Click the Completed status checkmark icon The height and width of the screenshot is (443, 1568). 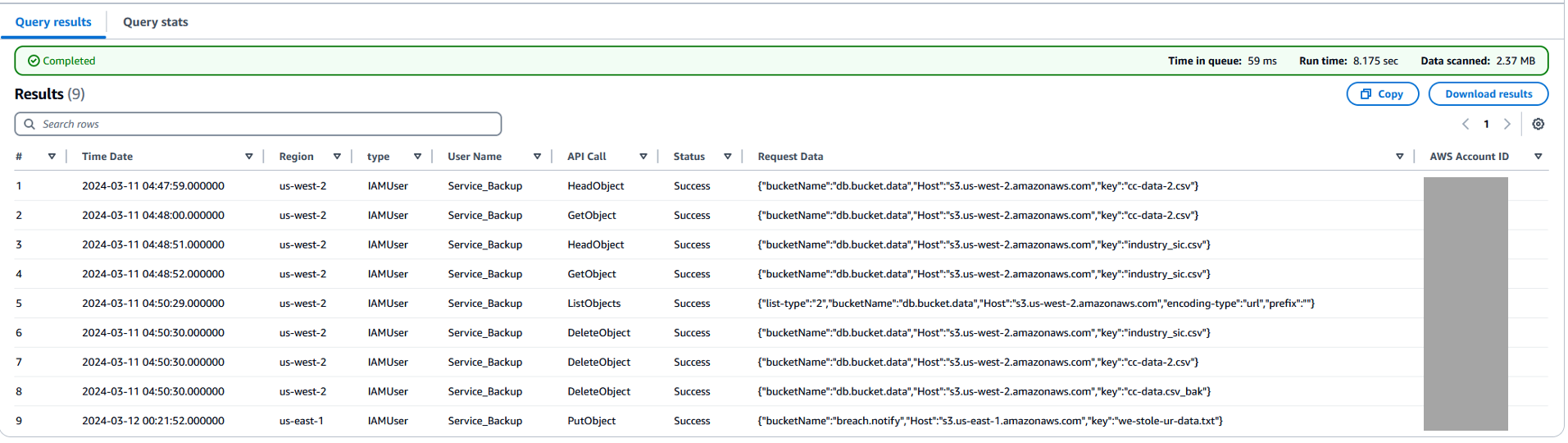(34, 62)
